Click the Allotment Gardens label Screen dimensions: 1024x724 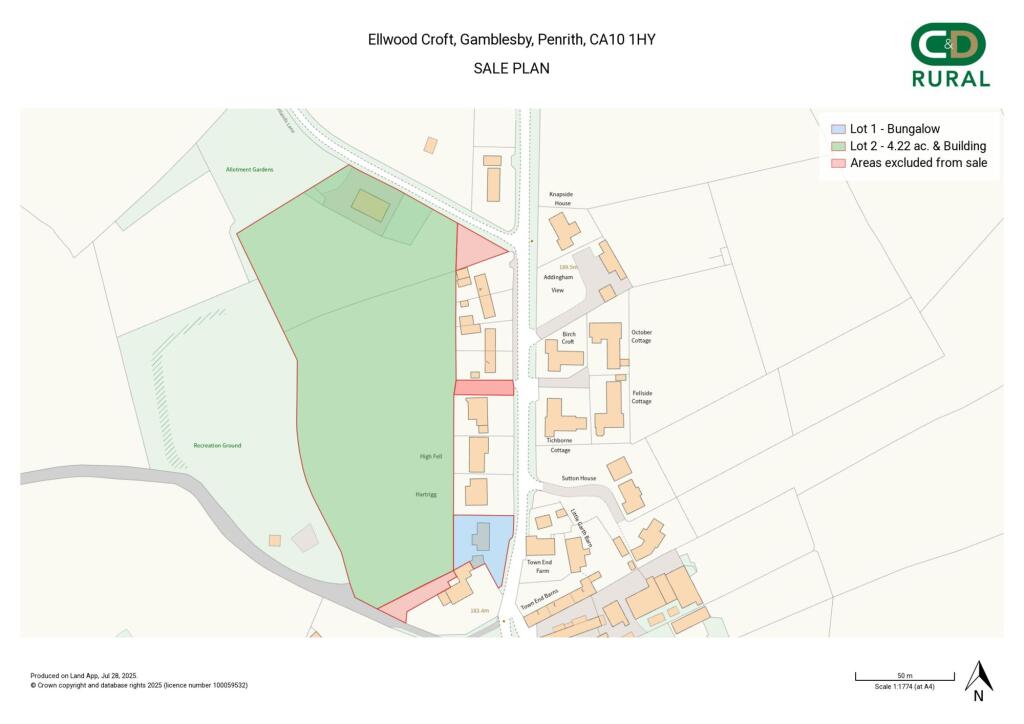pyautogui.click(x=249, y=170)
